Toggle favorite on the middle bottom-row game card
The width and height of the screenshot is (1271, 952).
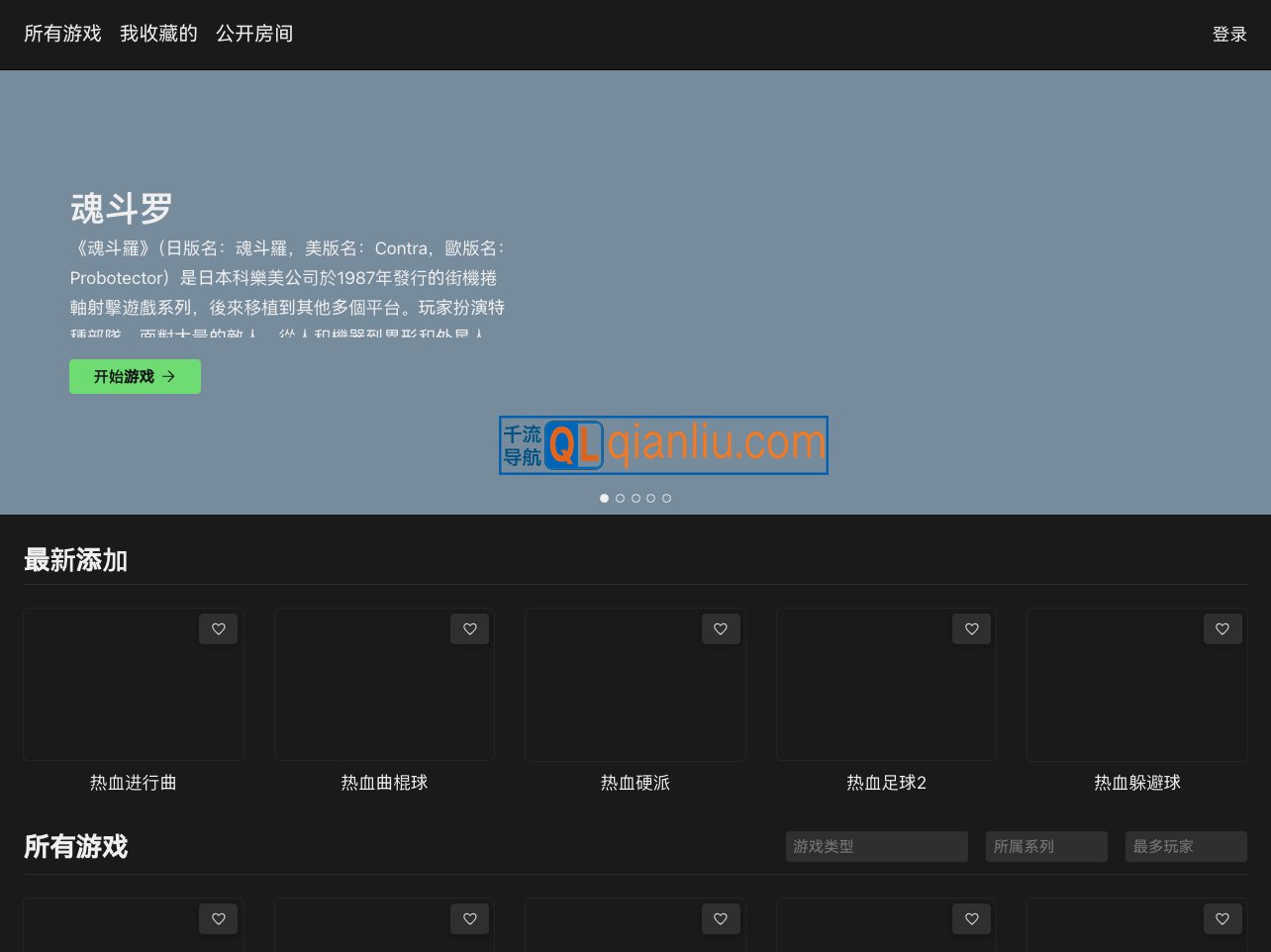[x=721, y=918]
